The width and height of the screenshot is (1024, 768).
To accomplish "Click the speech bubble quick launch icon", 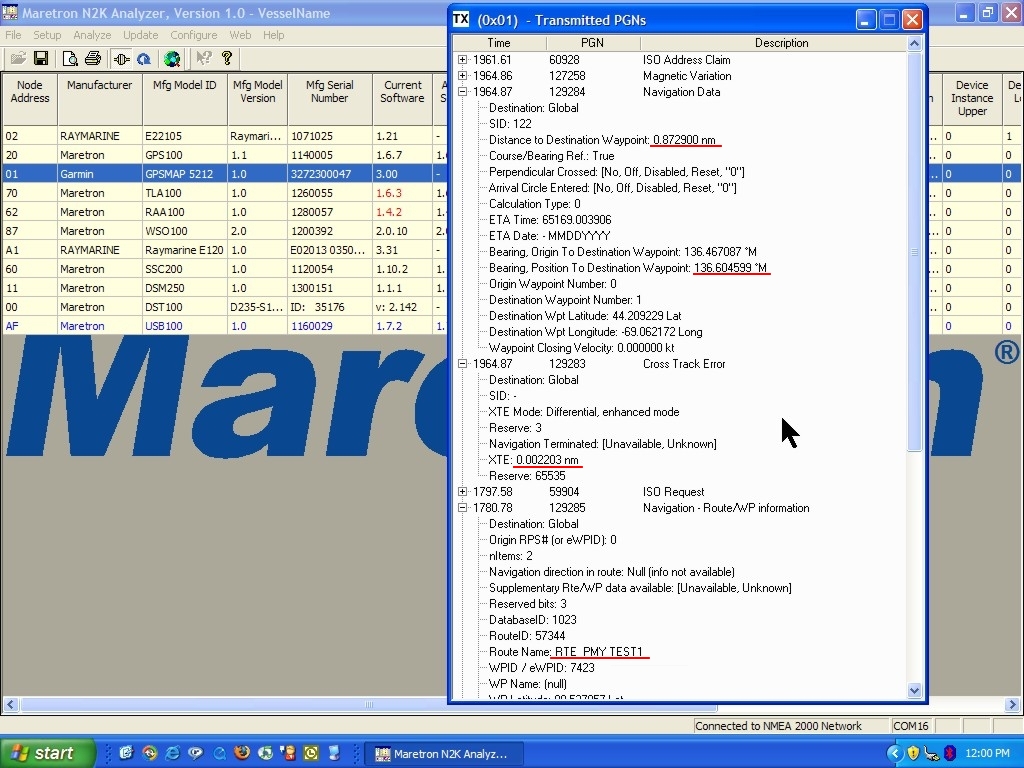I will [195, 753].
